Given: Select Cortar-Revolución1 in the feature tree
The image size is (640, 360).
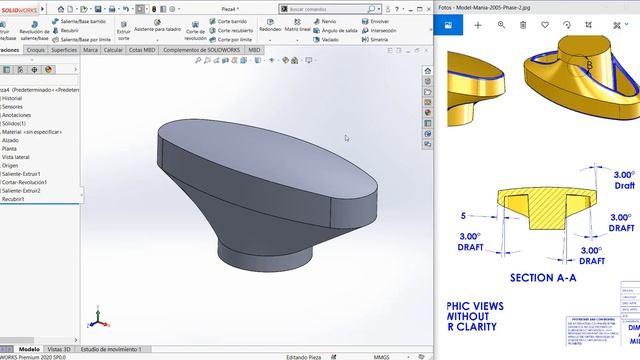Looking at the screenshot, I should click(x=24, y=182).
